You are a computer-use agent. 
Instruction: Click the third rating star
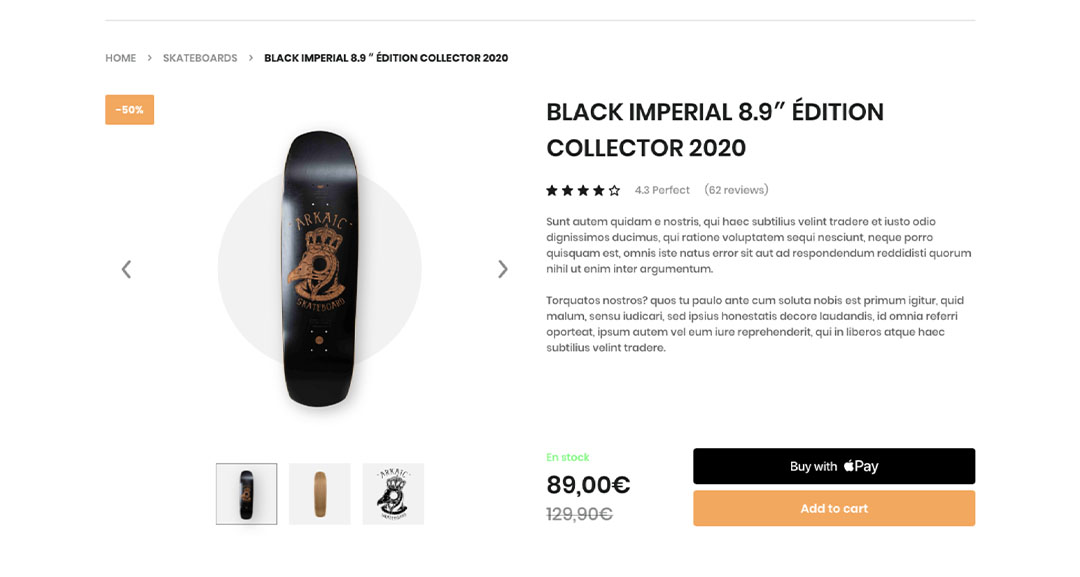(x=583, y=190)
